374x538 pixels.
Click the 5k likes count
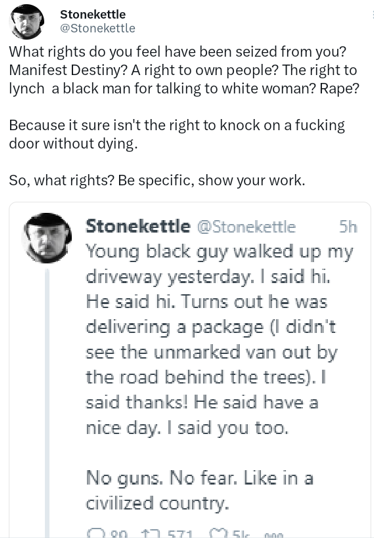239,534
